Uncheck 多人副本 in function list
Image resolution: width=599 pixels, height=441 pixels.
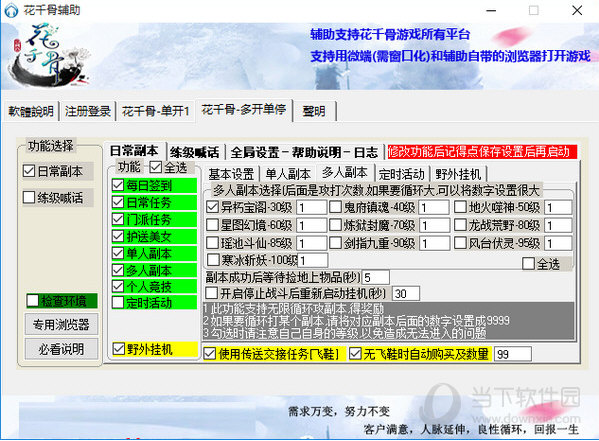pyautogui.click(x=118, y=270)
